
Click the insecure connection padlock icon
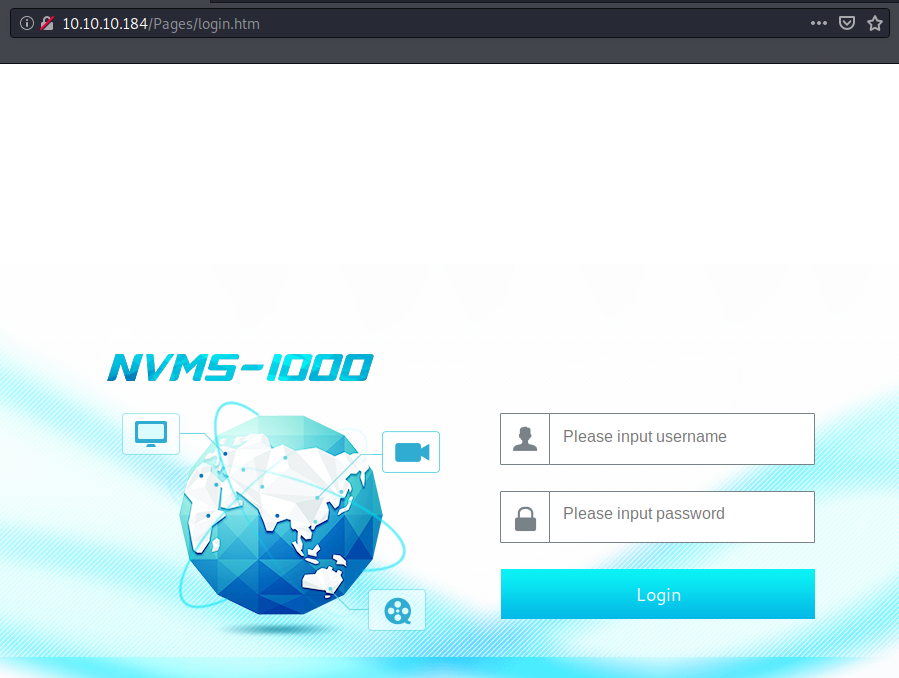(46, 23)
